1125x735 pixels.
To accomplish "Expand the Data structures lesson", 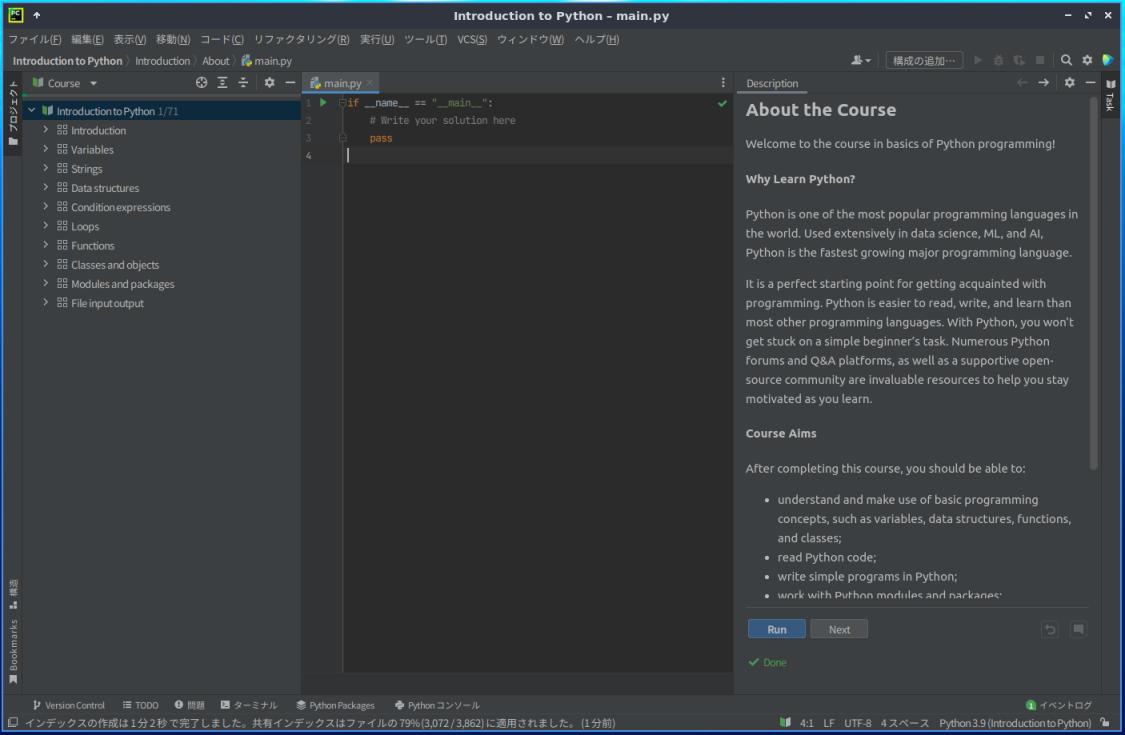I will [x=46, y=187].
